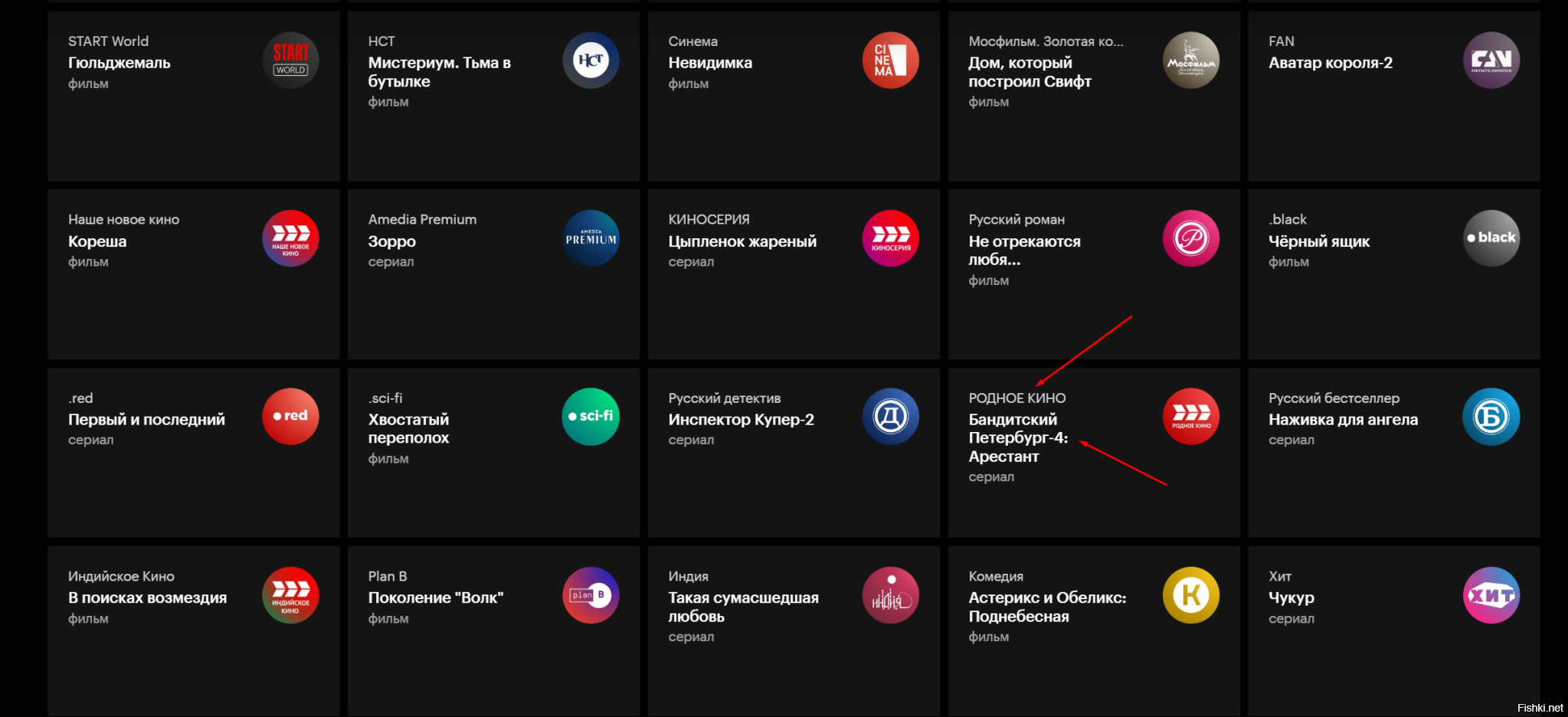This screenshot has width=1568, height=717.
Task: Open the film Хвостатый переполох
Action: coord(409,429)
